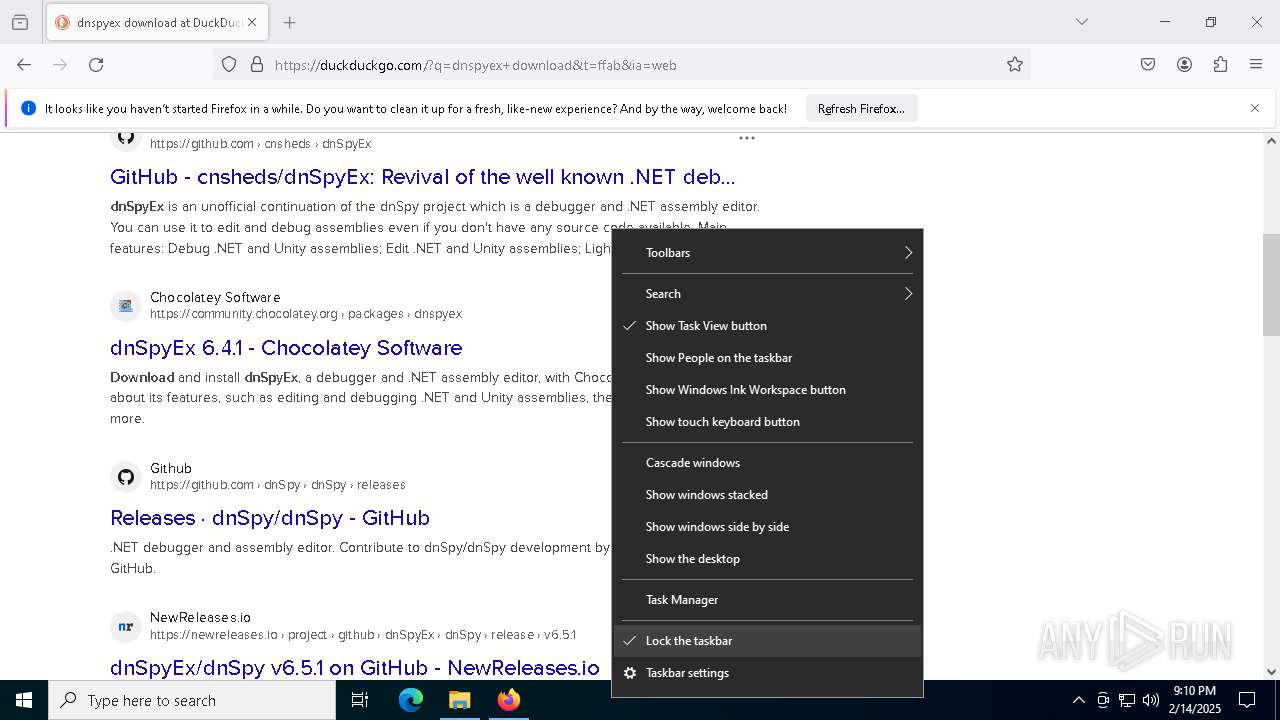Open Save to Pocket icon
Image resolution: width=1280 pixels, height=720 pixels.
pos(1148,65)
